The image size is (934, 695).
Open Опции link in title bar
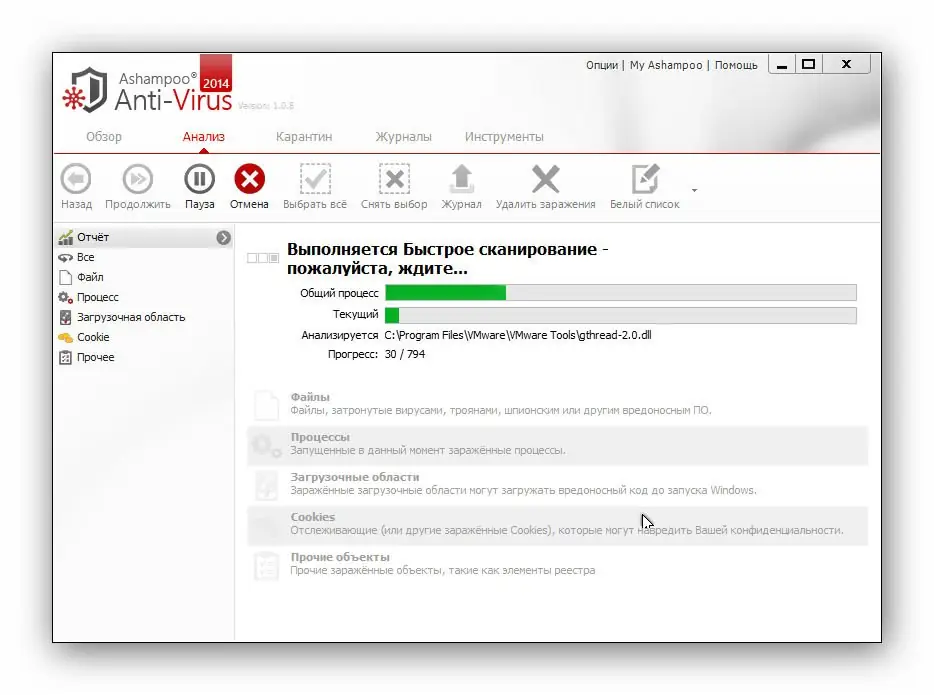[602, 65]
